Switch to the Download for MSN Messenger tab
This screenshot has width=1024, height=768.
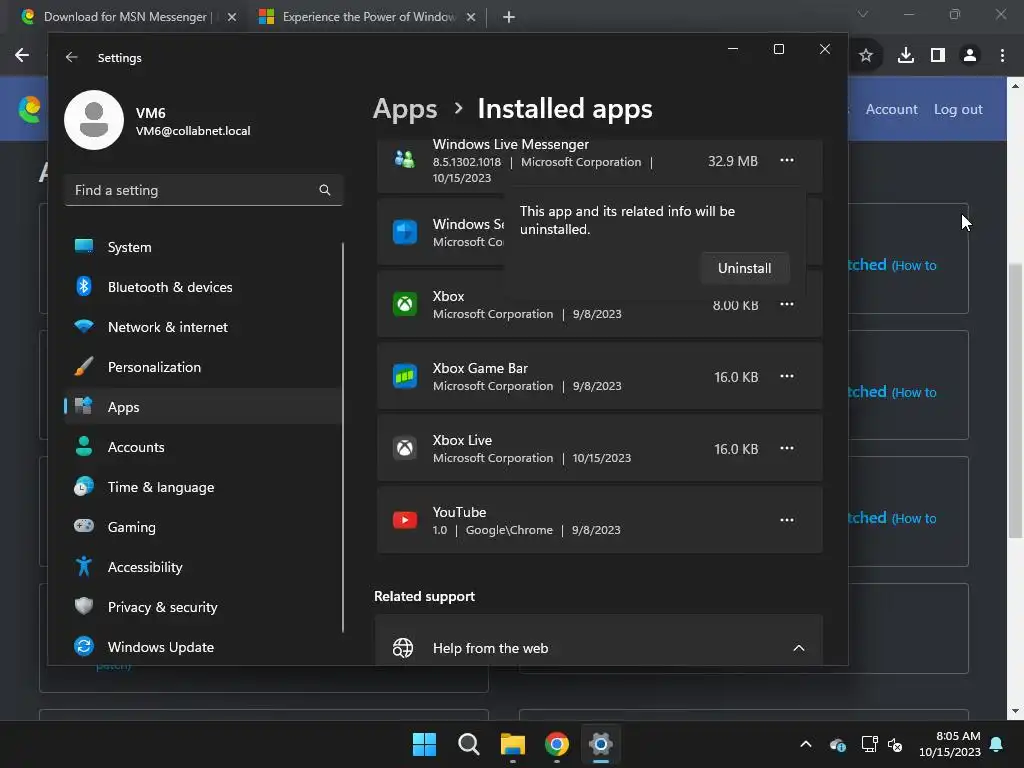click(125, 17)
